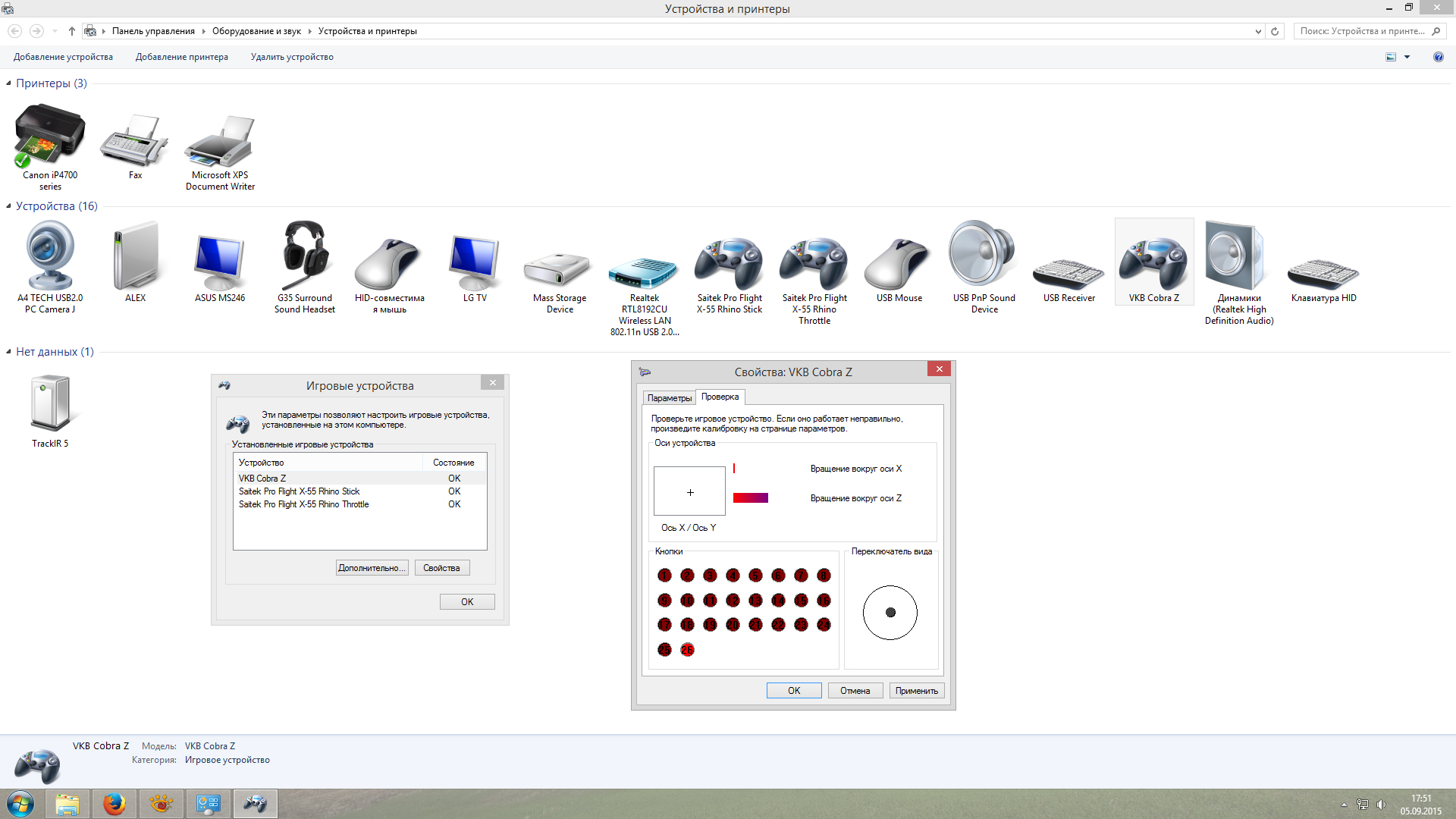Select the ALEX computer device icon
The height and width of the screenshot is (819, 1456).
(x=135, y=256)
